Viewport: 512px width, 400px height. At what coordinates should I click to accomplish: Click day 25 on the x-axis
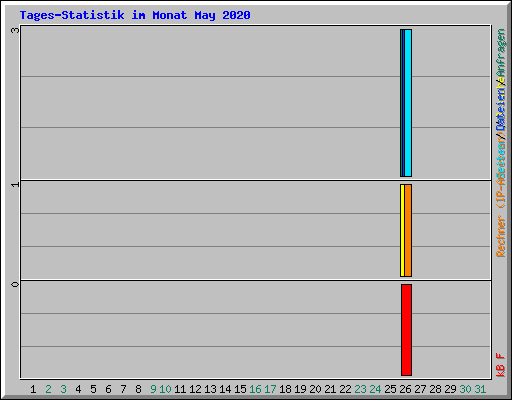click(x=390, y=389)
